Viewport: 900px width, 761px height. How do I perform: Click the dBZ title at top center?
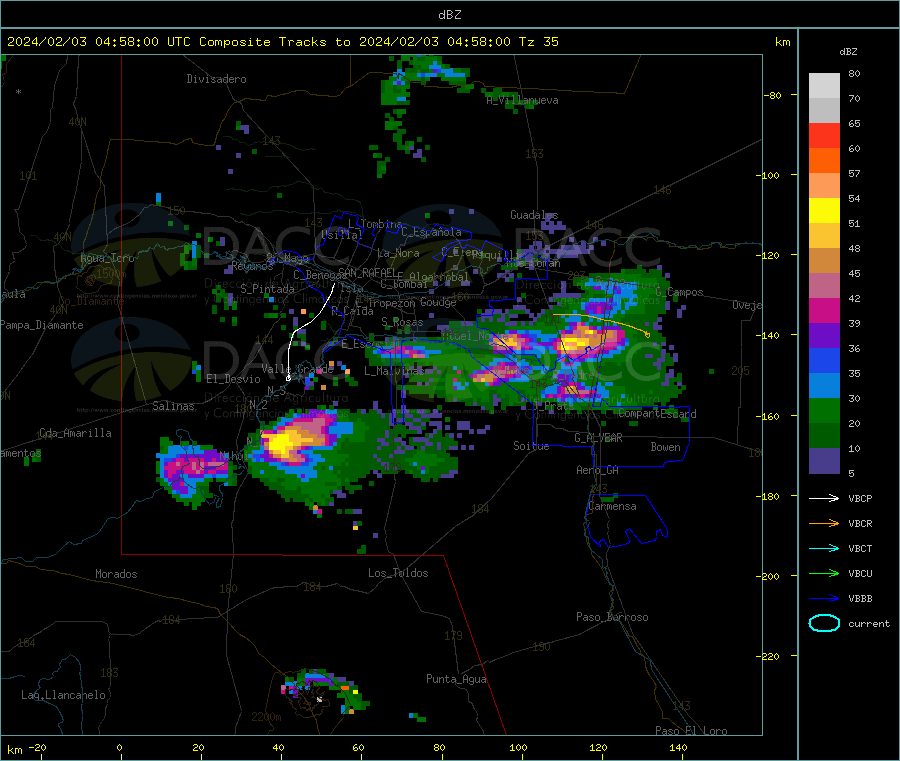(x=449, y=15)
